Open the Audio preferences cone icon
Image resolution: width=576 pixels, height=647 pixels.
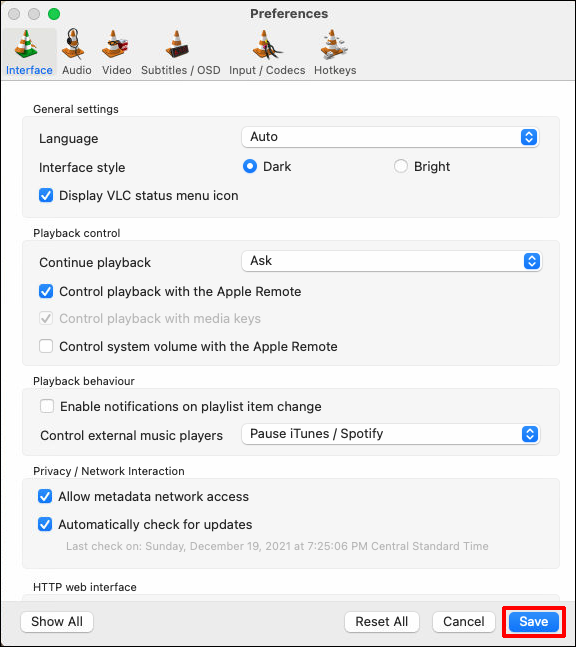click(73, 44)
